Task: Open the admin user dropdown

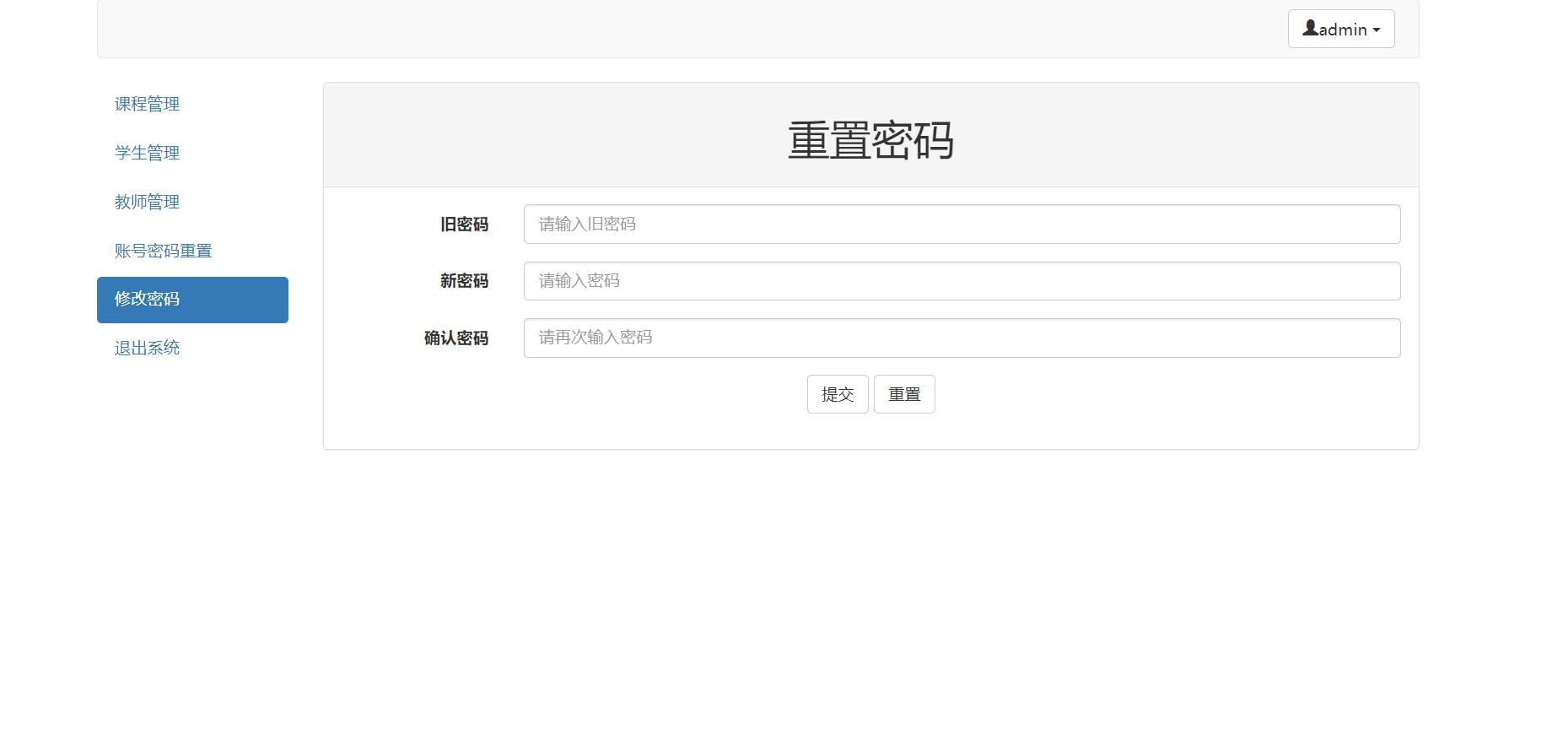Action: pos(1340,29)
